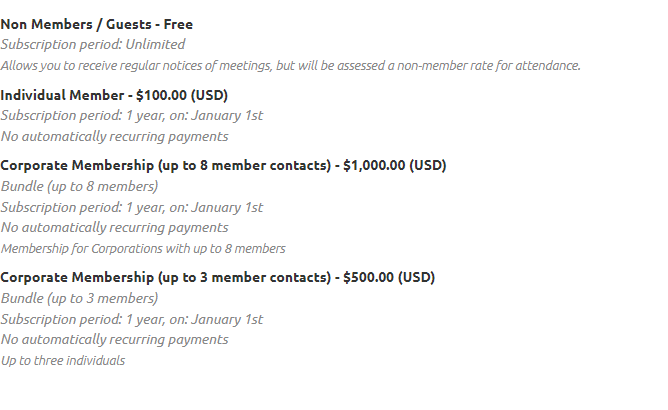Click the '$500.00 (USD)' price text
668x410 pixels.
(389, 277)
